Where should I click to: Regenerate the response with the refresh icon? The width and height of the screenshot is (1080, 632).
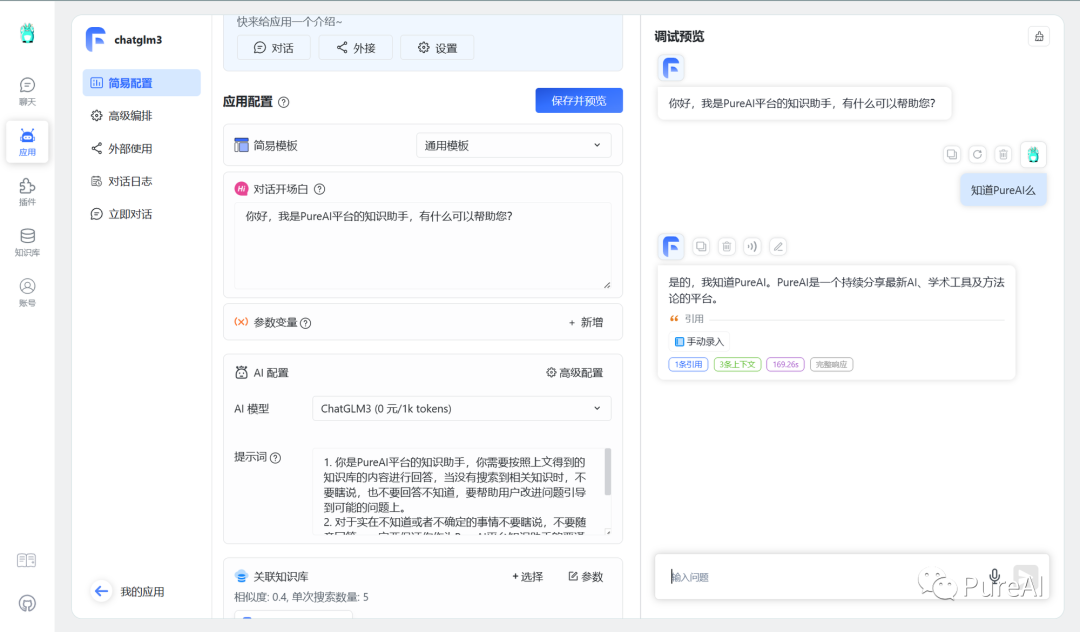977,154
